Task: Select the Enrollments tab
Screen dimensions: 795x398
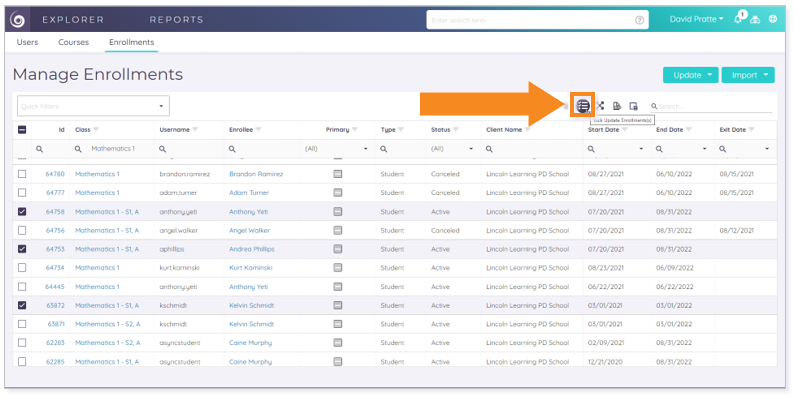Action: point(131,42)
